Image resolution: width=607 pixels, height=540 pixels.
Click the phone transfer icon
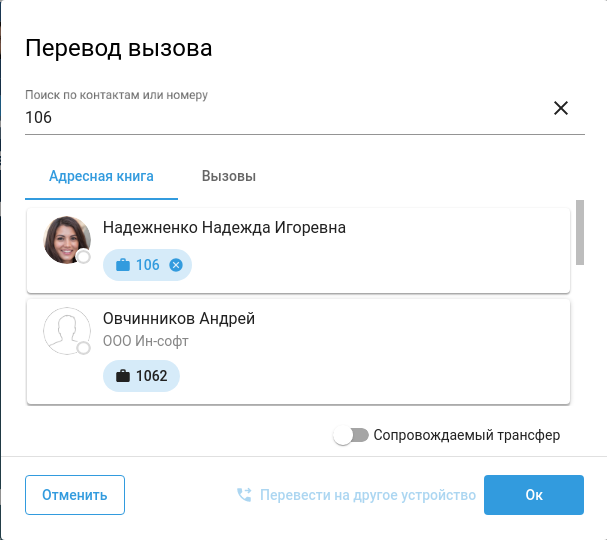point(243,494)
